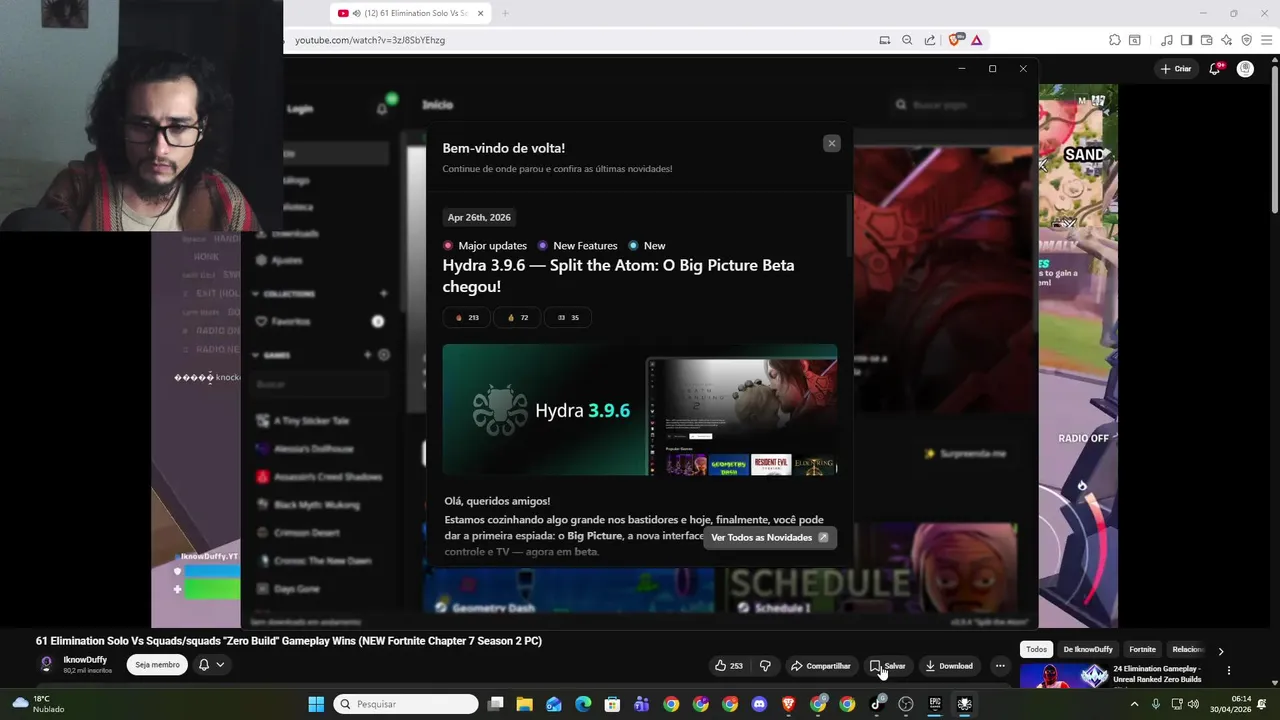Click Seja membro button
Screen dimensions: 1280x720
point(157,665)
